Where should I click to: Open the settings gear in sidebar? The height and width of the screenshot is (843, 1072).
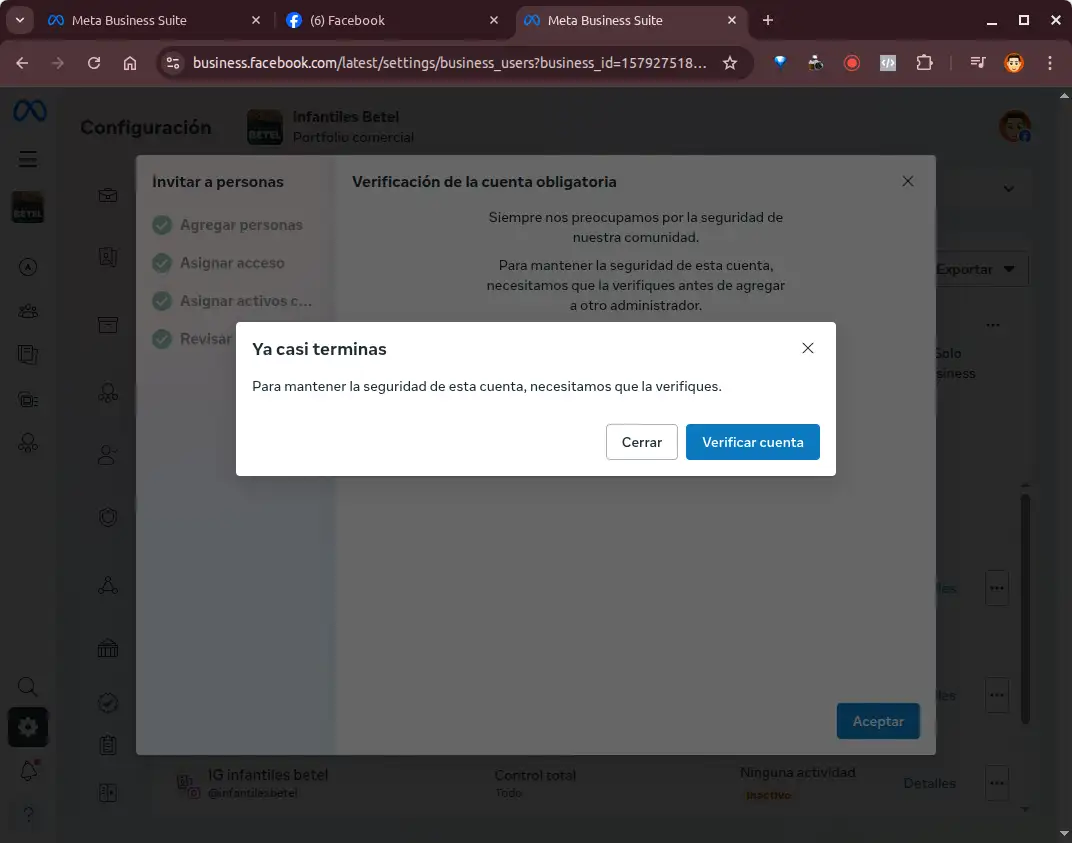pos(28,728)
